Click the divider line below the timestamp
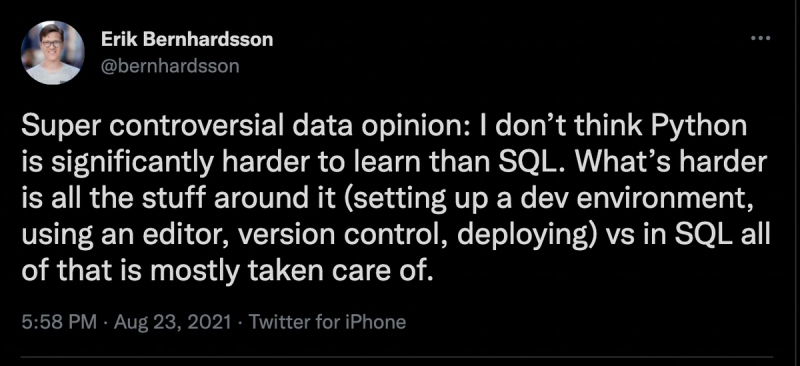 tap(397, 356)
